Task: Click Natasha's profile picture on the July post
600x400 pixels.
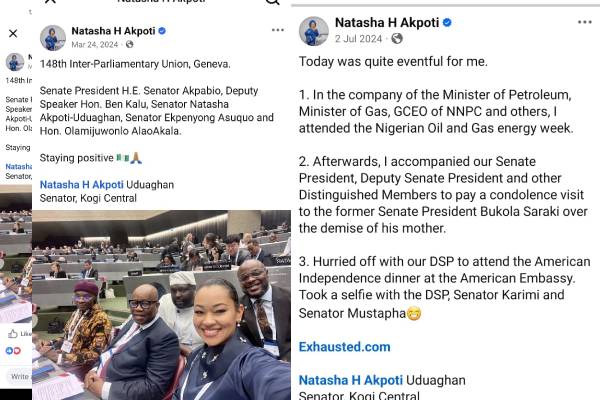Action: [x=313, y=30]
